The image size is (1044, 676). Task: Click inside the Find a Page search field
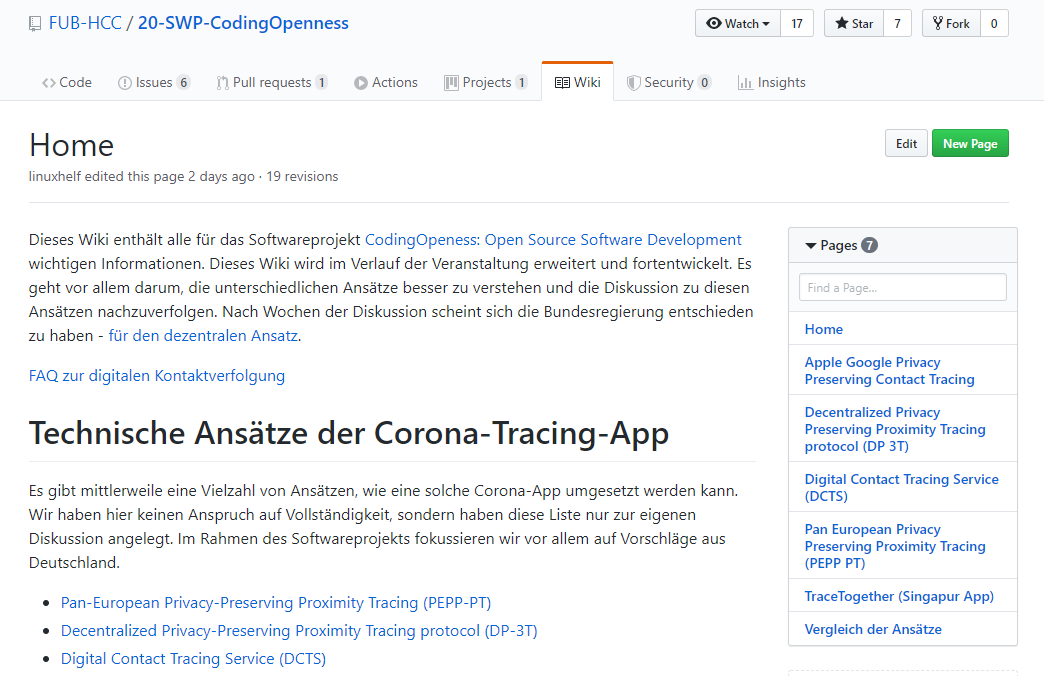coord(901,287)
